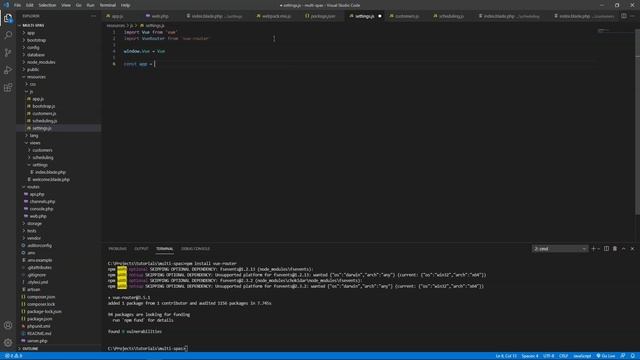Image resolution: width=640 pixels, height=360 pixels.
Task: Open the View menu
Action: 66,5
